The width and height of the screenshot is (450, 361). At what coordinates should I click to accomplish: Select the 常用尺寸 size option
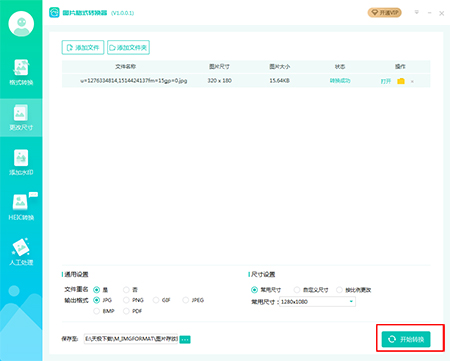tap(254, 290)
